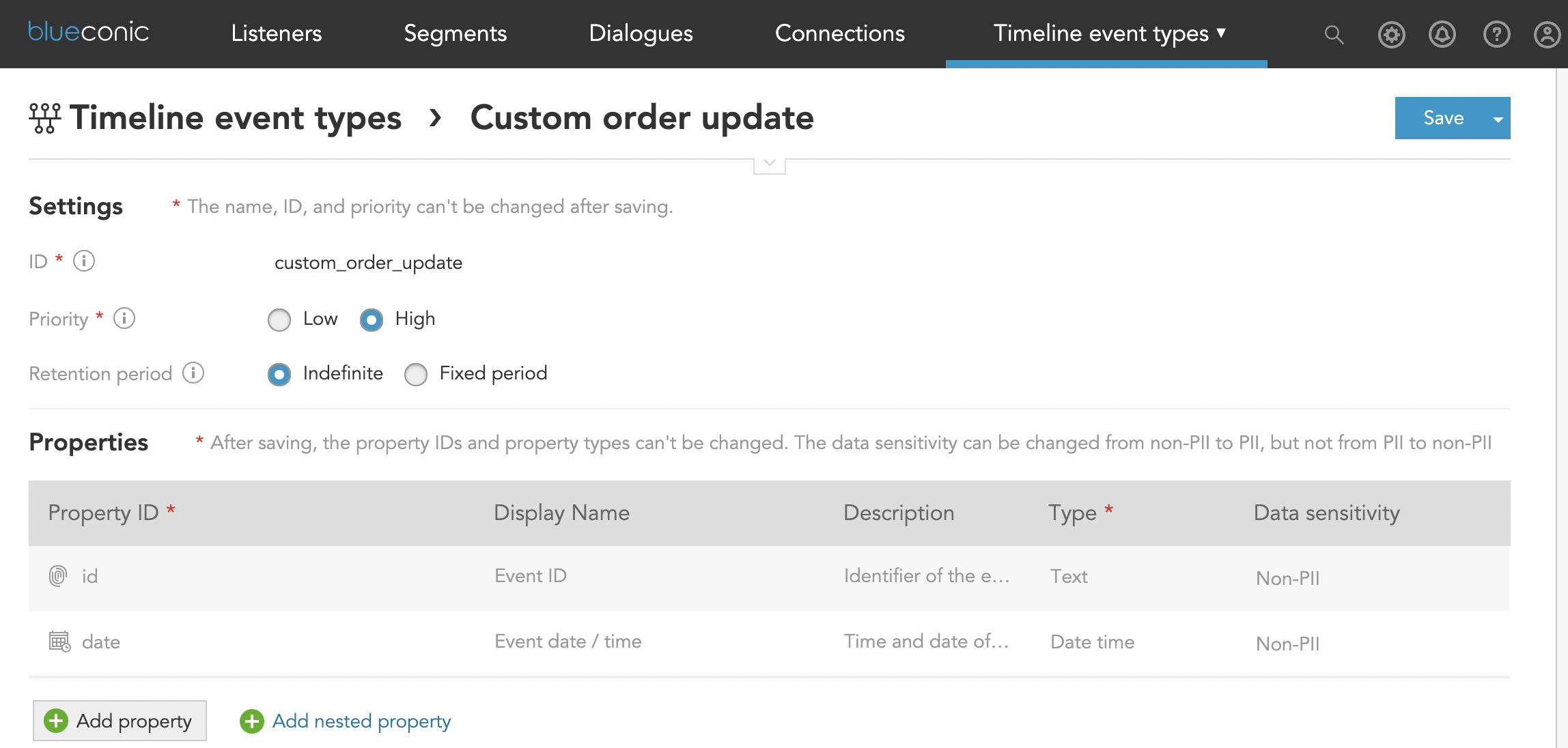Click the Timeline event types icon

(x=45, y=118)
